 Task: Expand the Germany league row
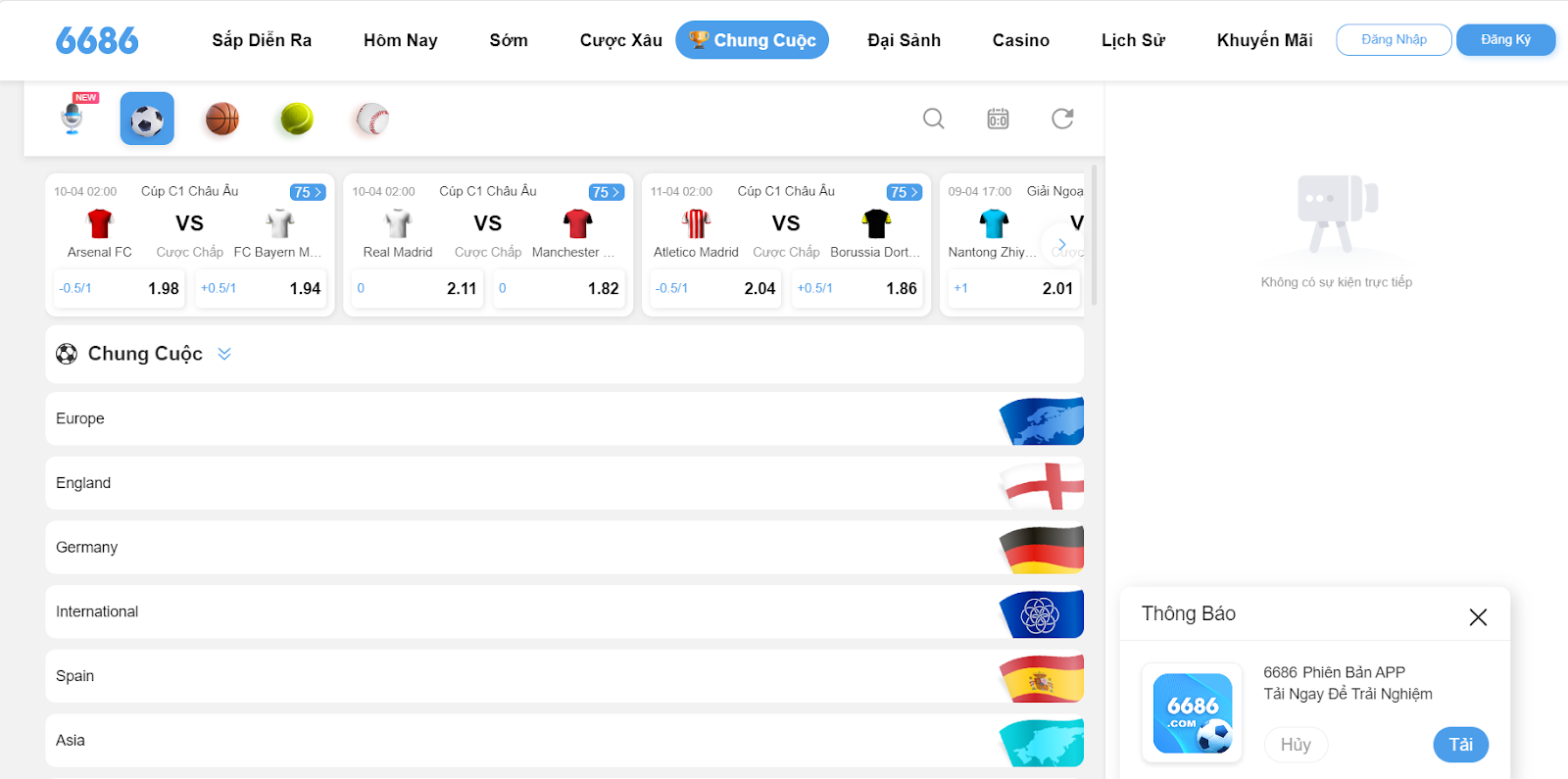(564, 547)
